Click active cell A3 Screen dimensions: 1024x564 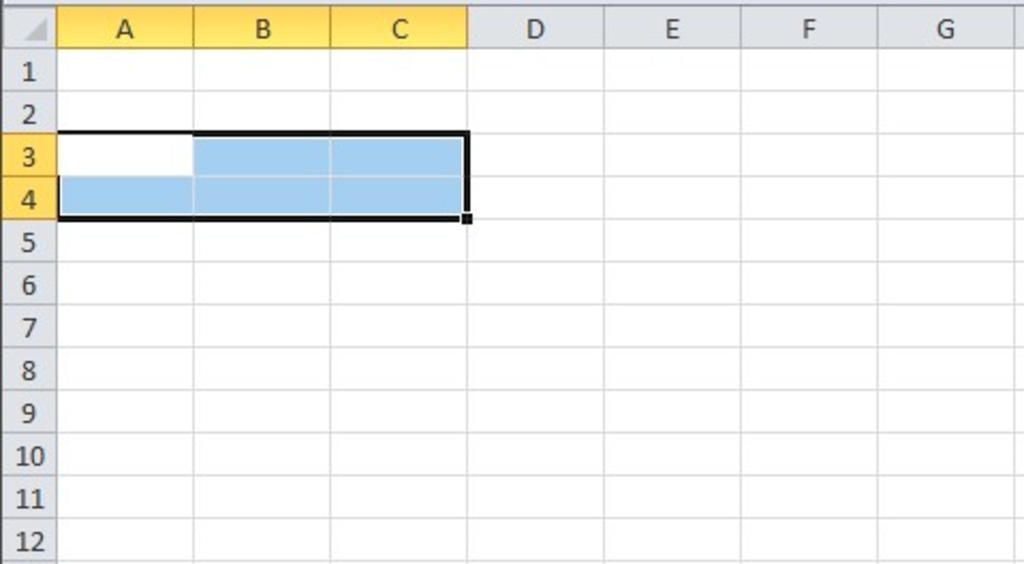click(x=125, y=156)
